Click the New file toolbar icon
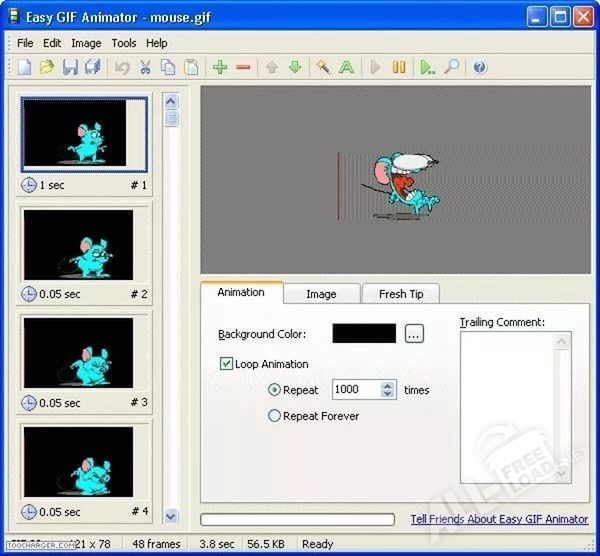Viewport: 600px width, 556px height. pos(25,67)
